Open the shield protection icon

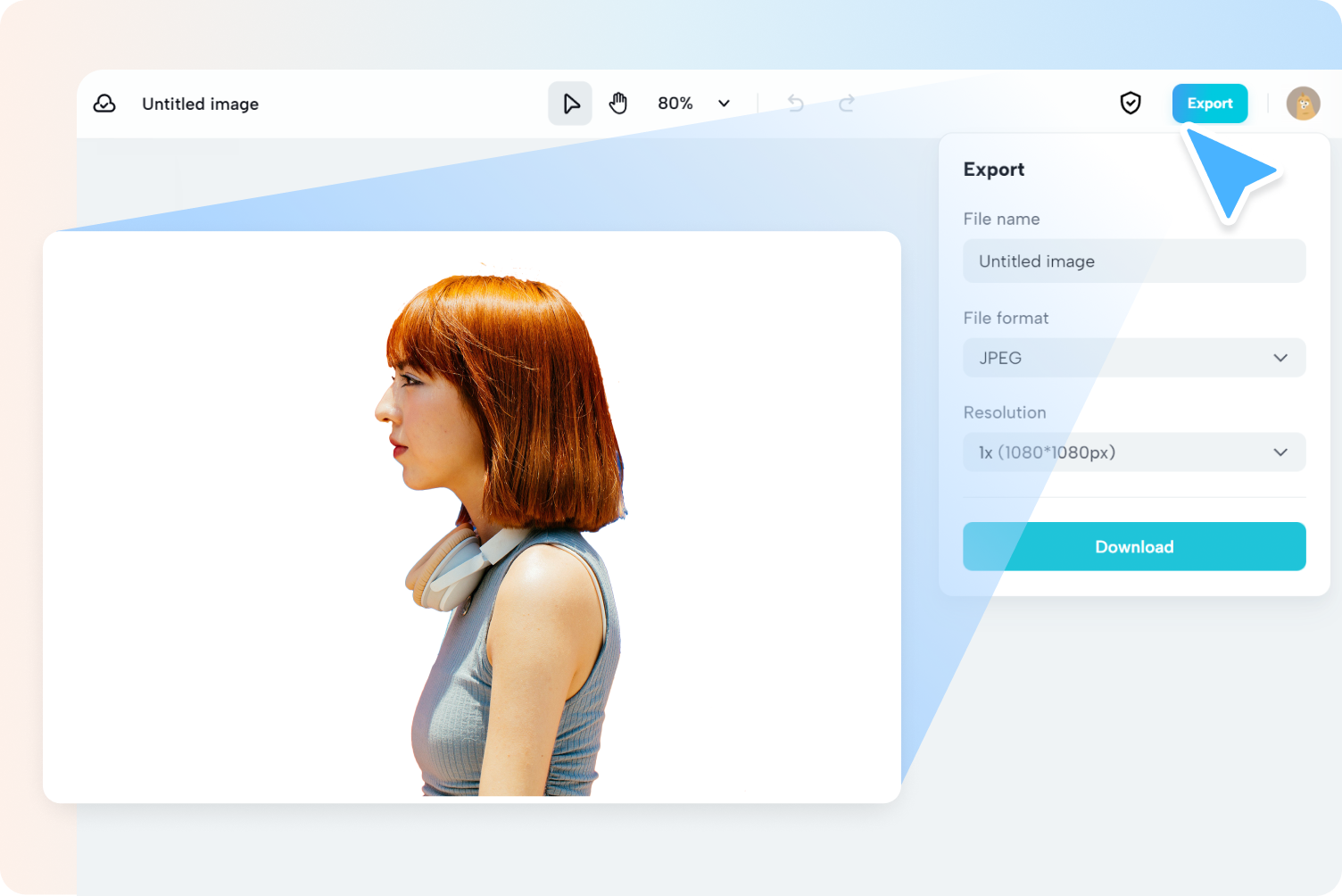point(1131,104)
